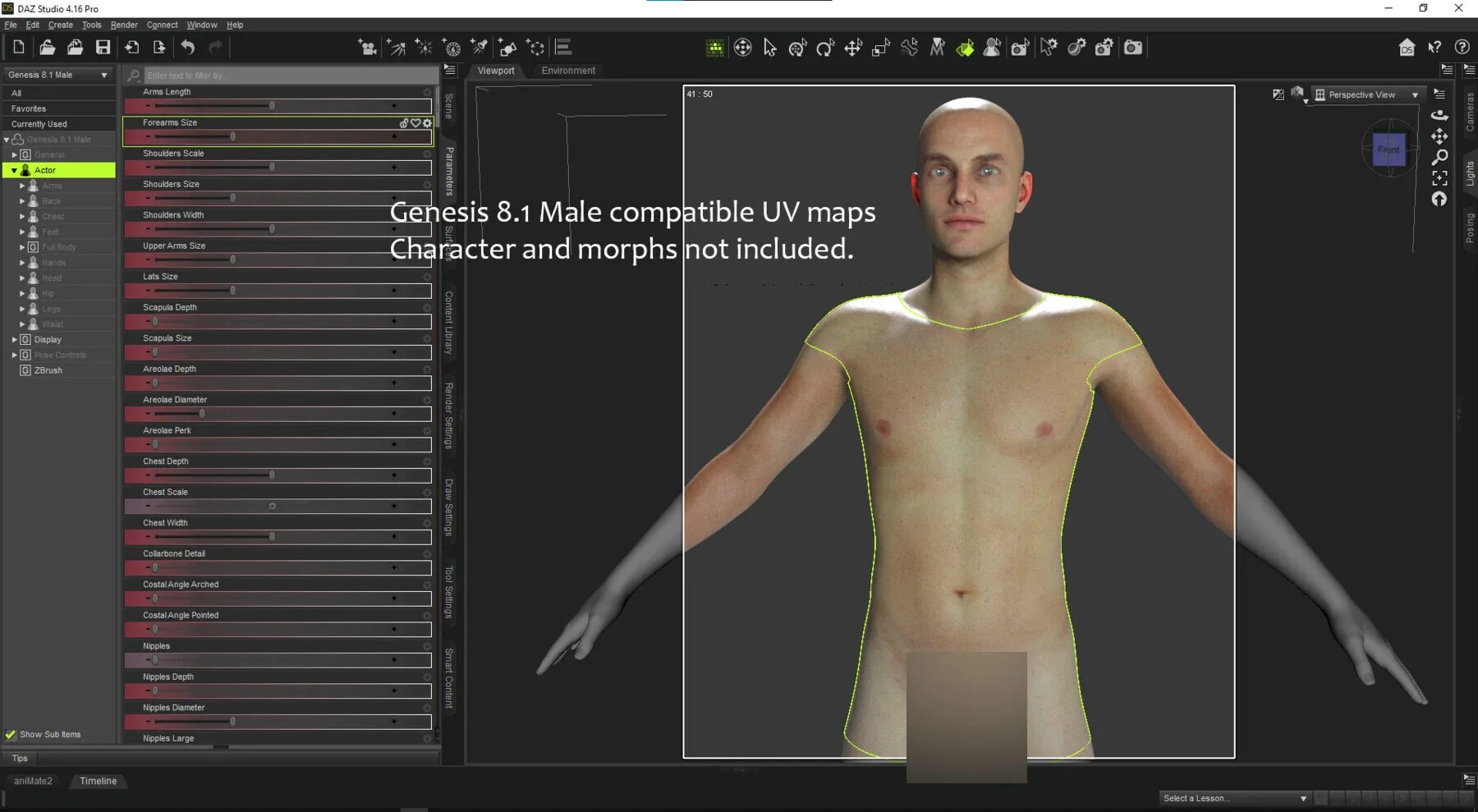Image resolution: width=1478 pixels, height=812 pixels.
Task: Select the ZBrush tree item
Action: coord(48,370)
